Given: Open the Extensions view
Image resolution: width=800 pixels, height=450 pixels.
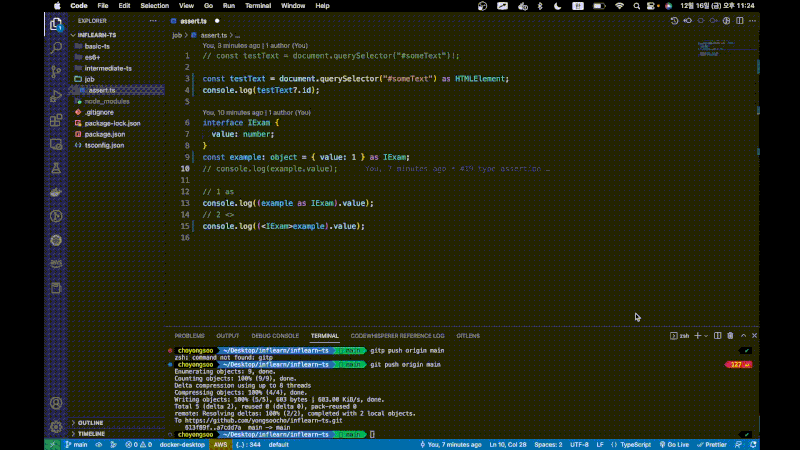Looking at the screenshot, I should coord(56,120).
